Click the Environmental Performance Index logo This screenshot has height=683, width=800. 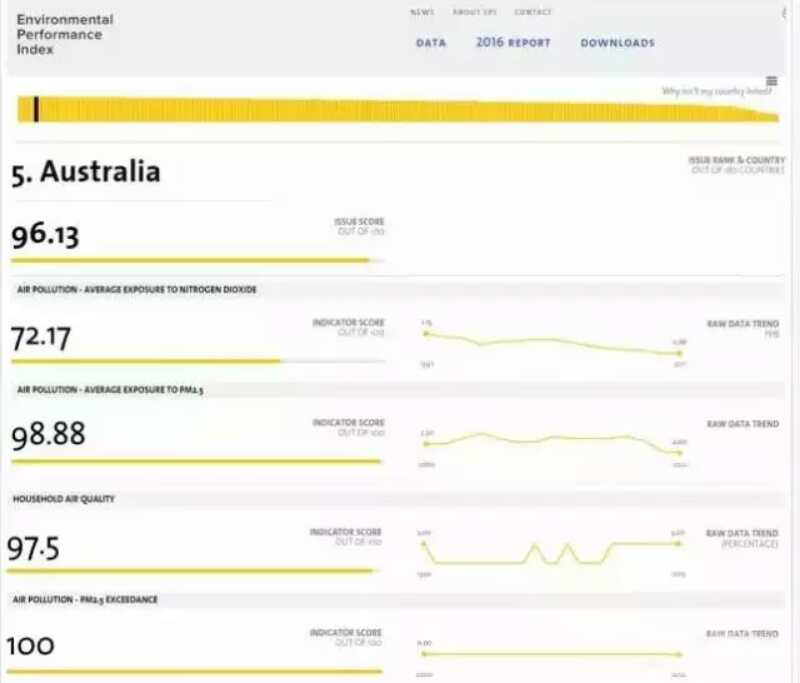tap(65, 34)
